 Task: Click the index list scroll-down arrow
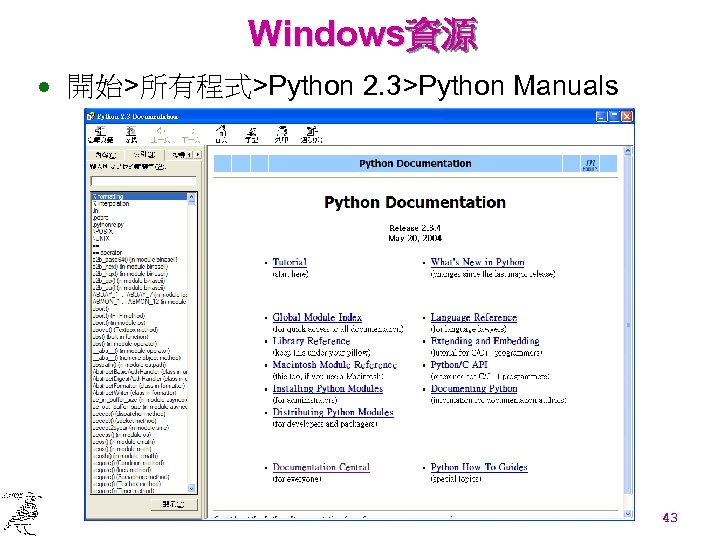tap(191, 488)
